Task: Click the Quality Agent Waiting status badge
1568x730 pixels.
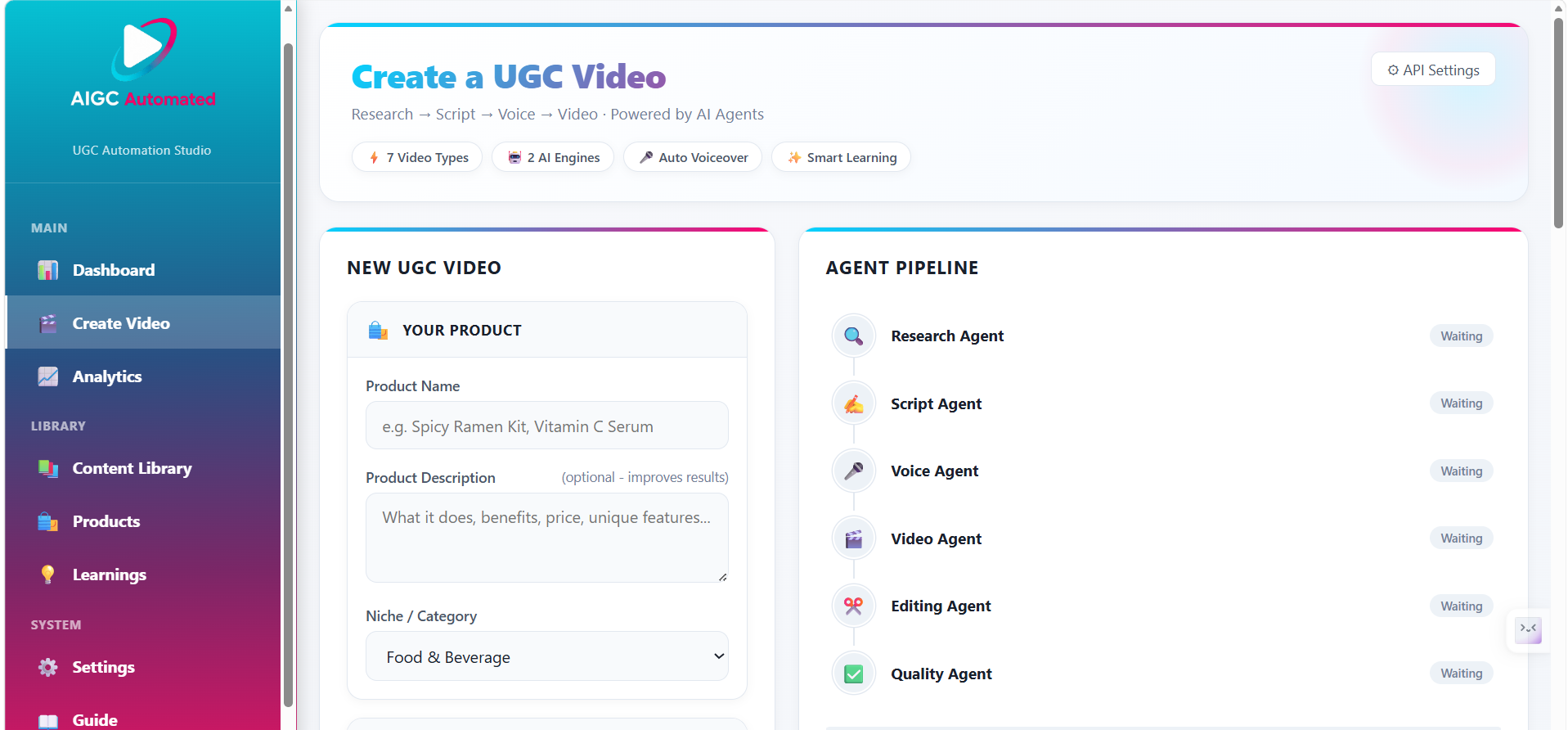Action: click(1462, 674)
